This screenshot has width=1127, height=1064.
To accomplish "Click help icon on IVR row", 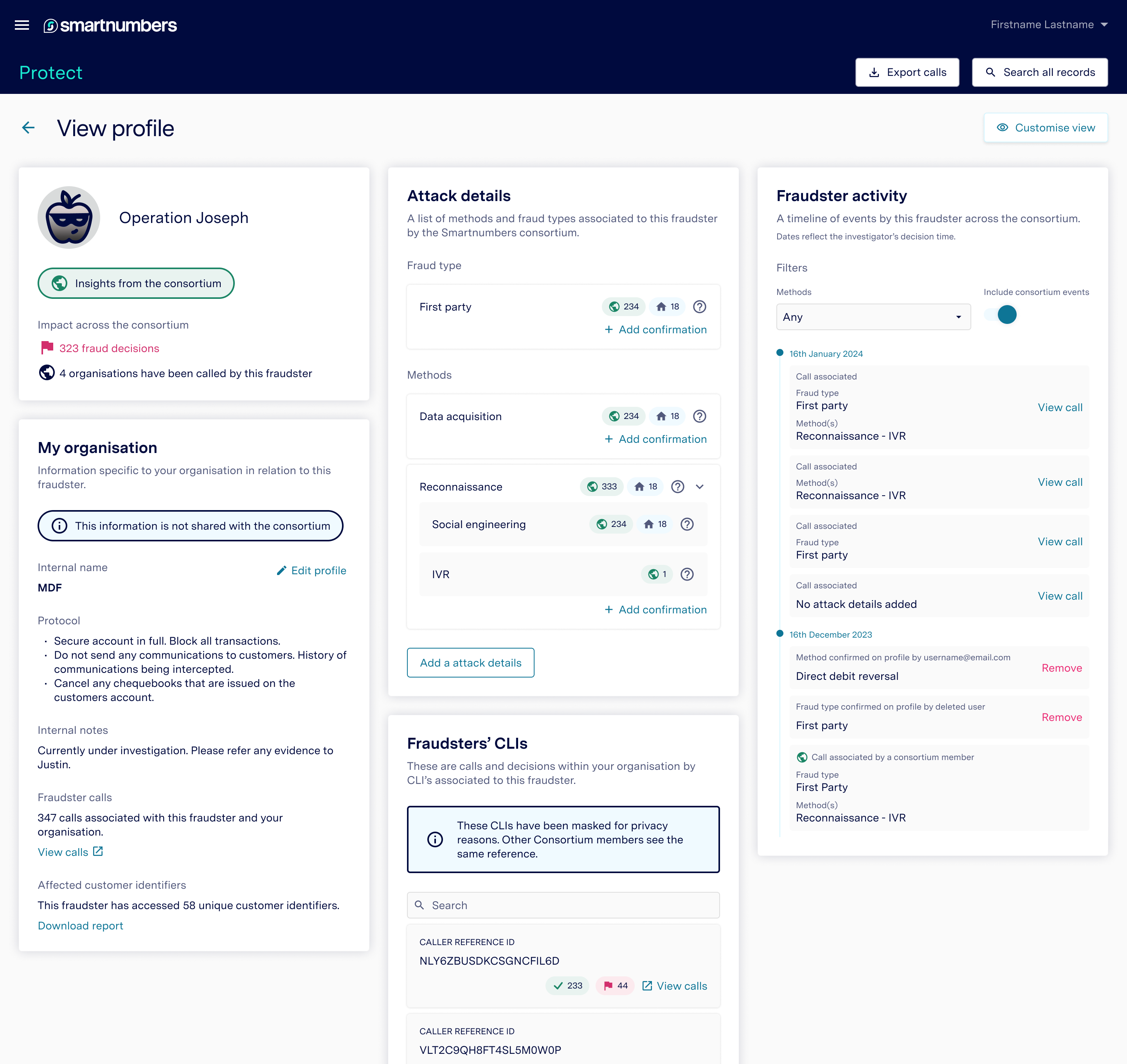I will pyautogui.click(x=687, y=575).
